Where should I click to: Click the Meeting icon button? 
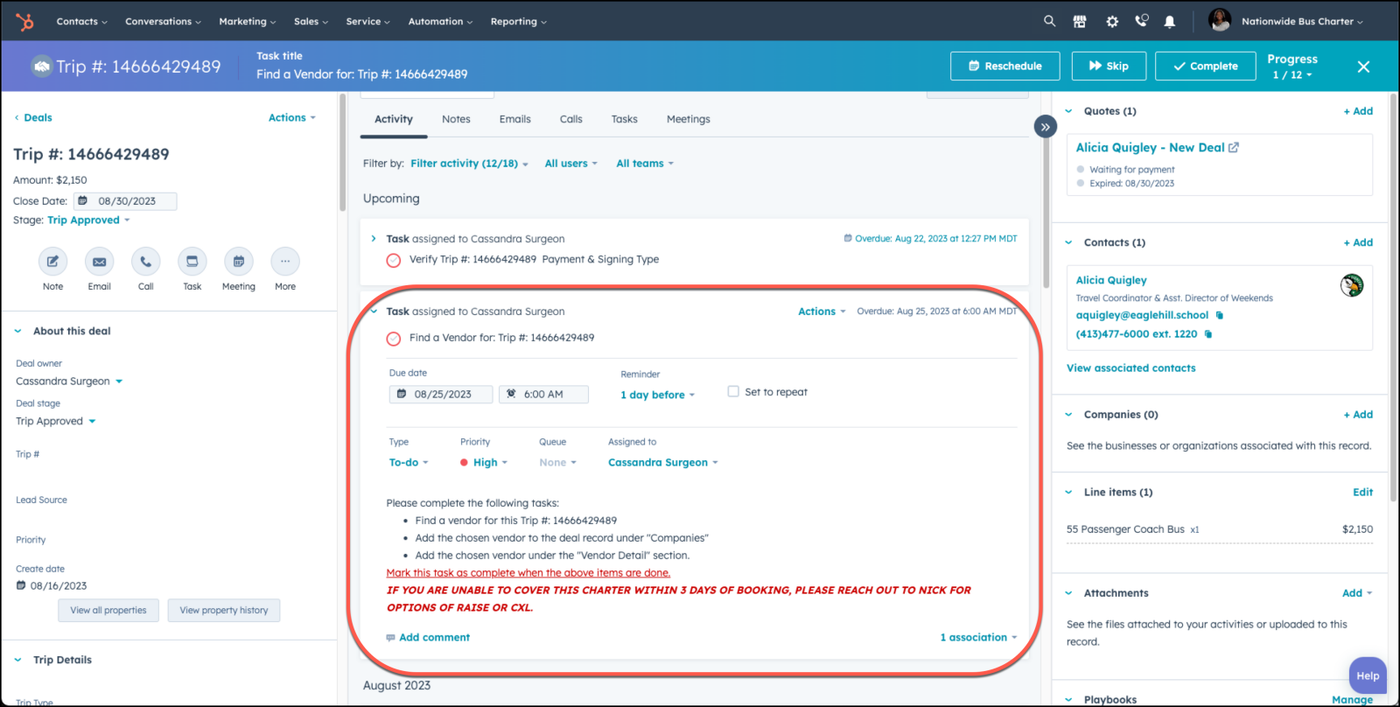point(238,262)
